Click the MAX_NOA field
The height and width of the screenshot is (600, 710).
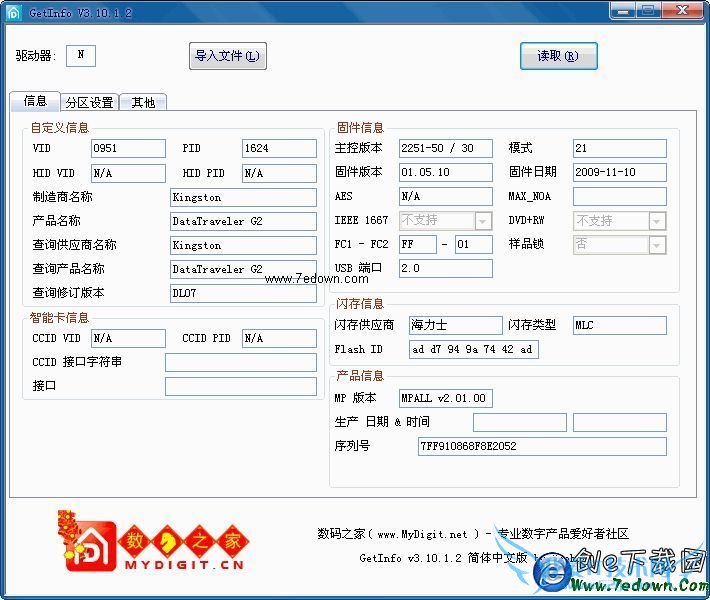pyautogui.click(x=620, y=197)
